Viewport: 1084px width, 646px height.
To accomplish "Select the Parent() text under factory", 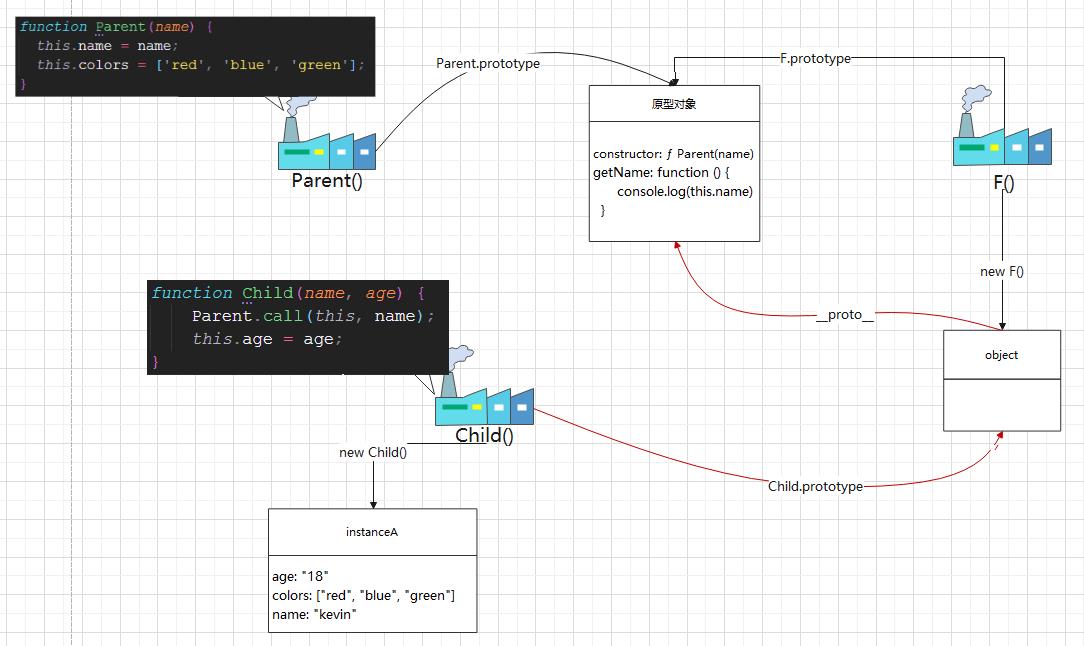I will [327, 181].
